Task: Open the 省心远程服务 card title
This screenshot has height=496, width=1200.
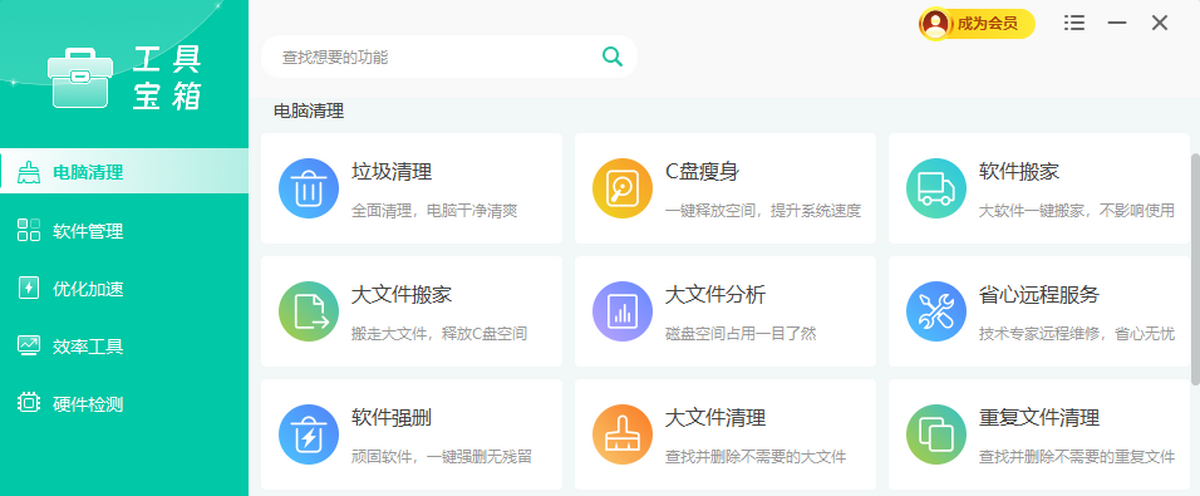Action: coord(1039,295)
